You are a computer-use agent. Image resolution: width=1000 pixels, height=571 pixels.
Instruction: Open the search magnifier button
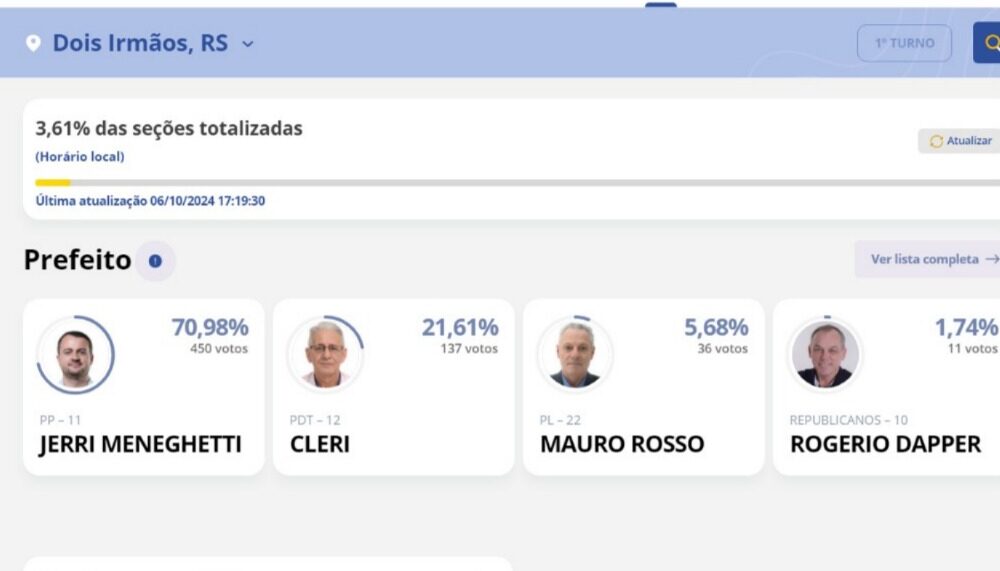(x=990, y=43)
